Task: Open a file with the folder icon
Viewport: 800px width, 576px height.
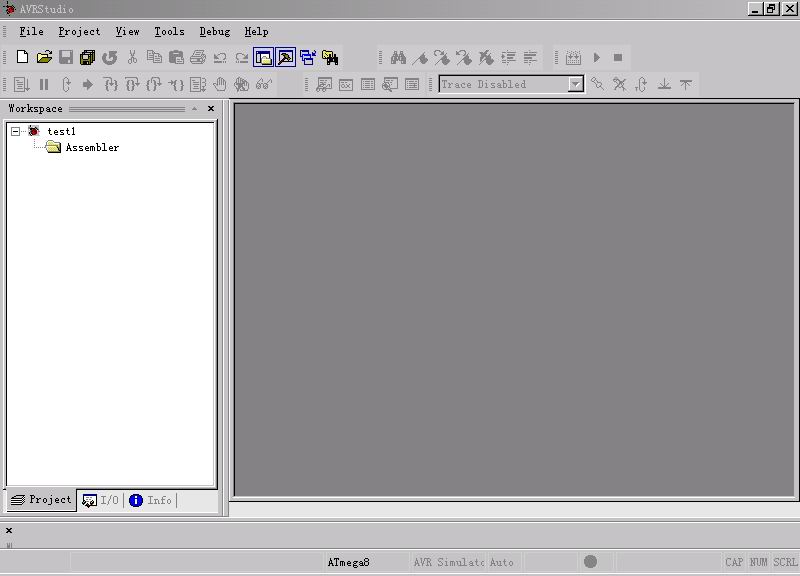Action: coord(44,58)
